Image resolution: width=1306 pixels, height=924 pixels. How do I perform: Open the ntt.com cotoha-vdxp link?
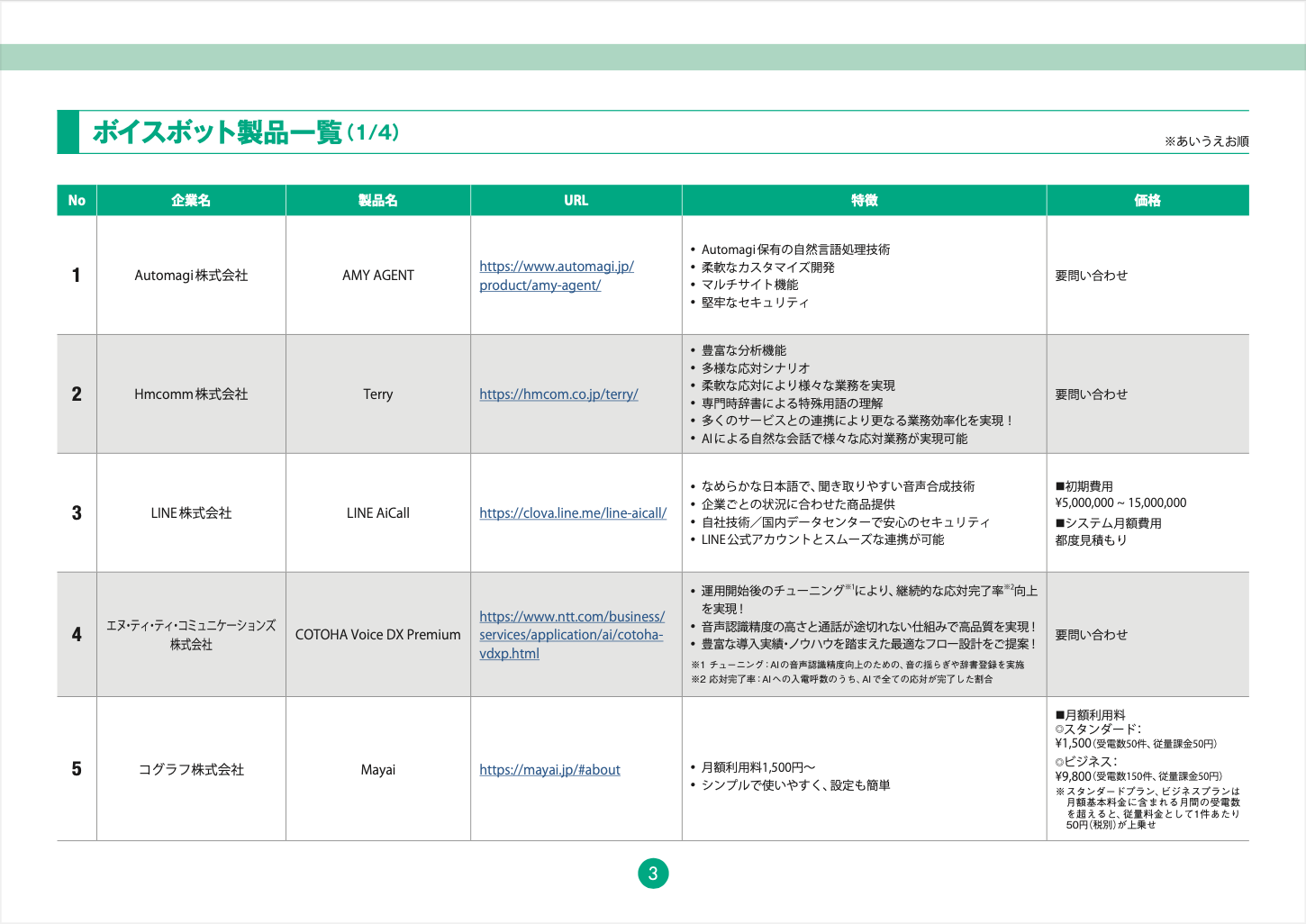(x=572, y=635)
